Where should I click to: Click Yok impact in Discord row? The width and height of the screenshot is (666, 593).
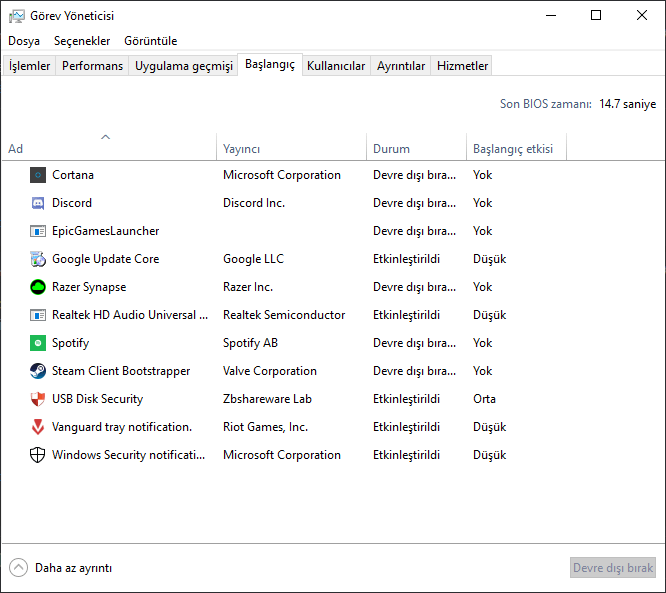tap(483, 203)
